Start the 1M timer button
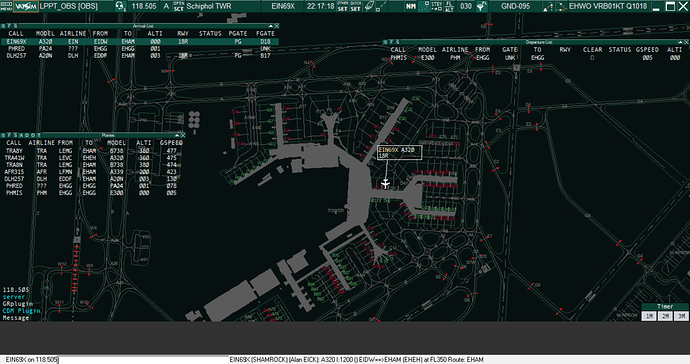The width and height of the screenshot is (690, 364). 649,316
